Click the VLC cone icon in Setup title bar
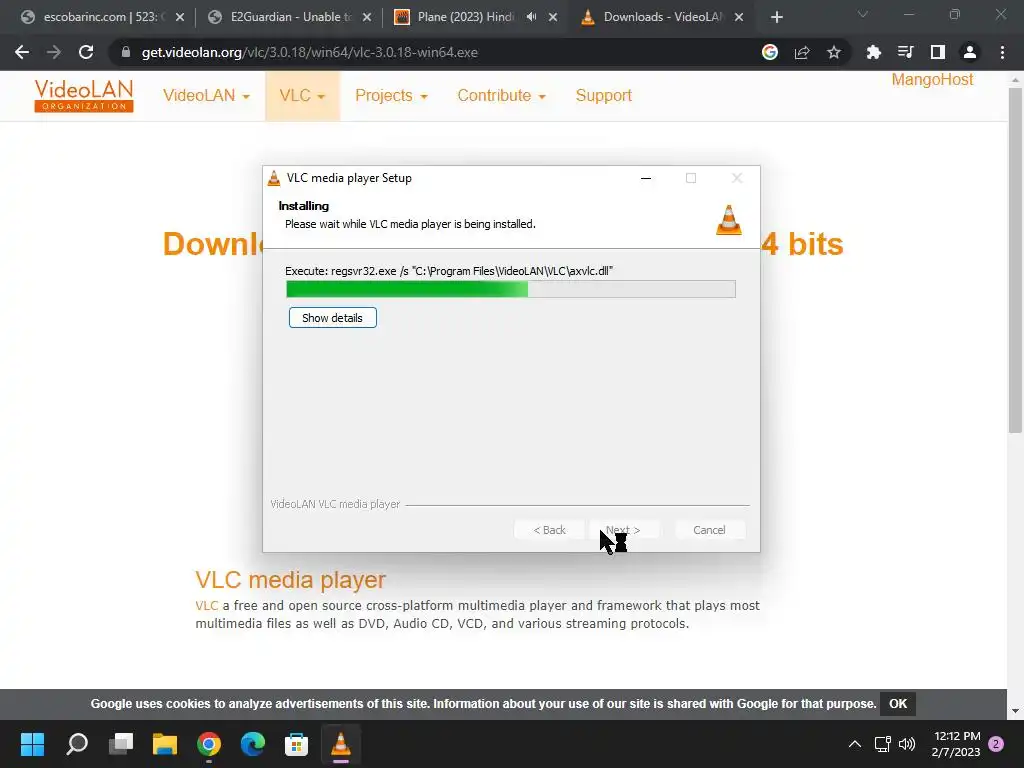This screenshot has width=1024, height=768. tap(274, 178)
